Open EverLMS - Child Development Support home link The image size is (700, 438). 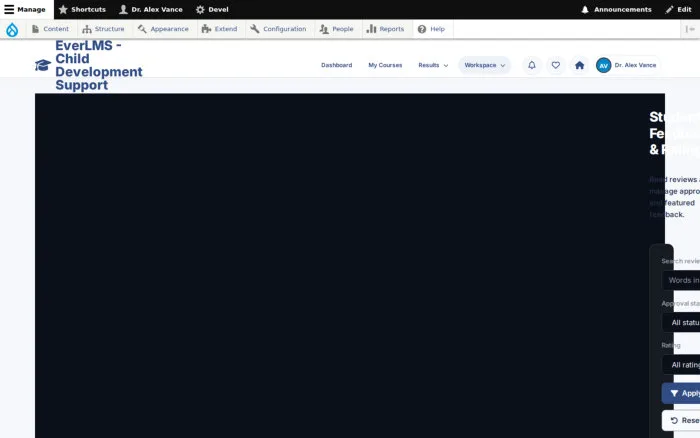coord(99,65)
